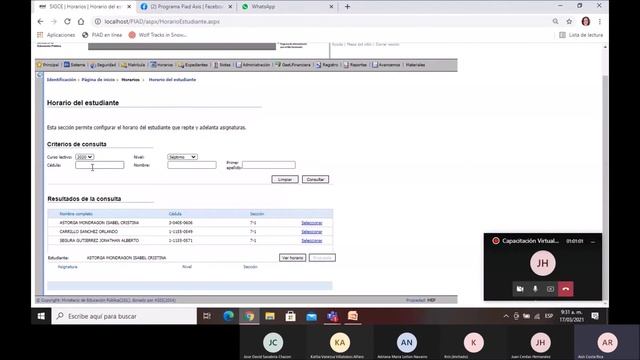Open the Windows Start menu
The height and width of the screenshot is (360, 640).
coord(41,316)
